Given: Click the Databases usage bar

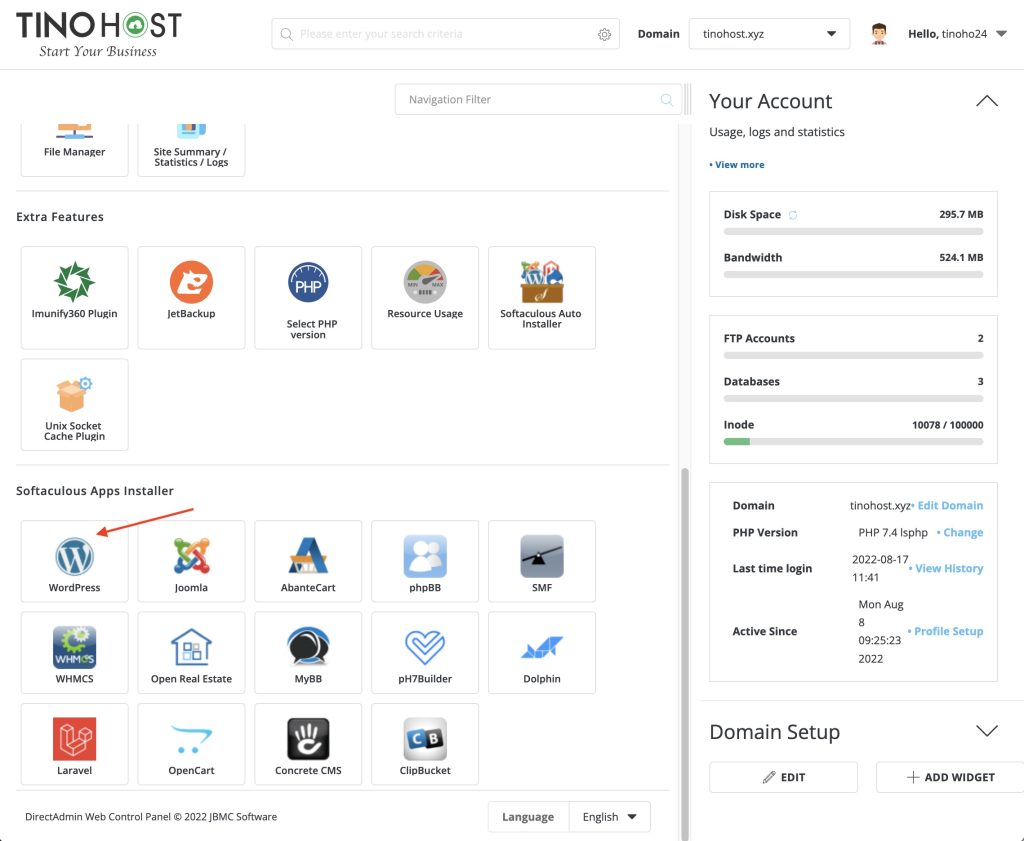Looking at the screenshot, I should point(854,398).
